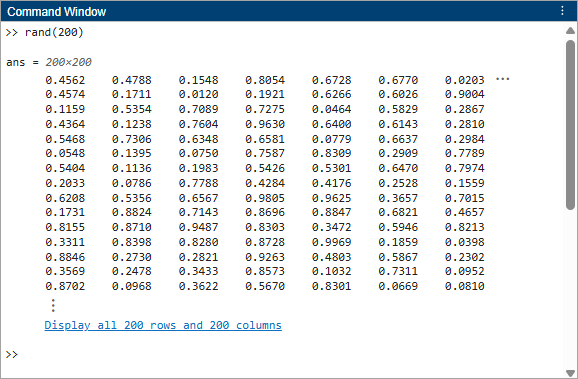Select the value 0.0203

pyautogui.click(x=464, y=80)
